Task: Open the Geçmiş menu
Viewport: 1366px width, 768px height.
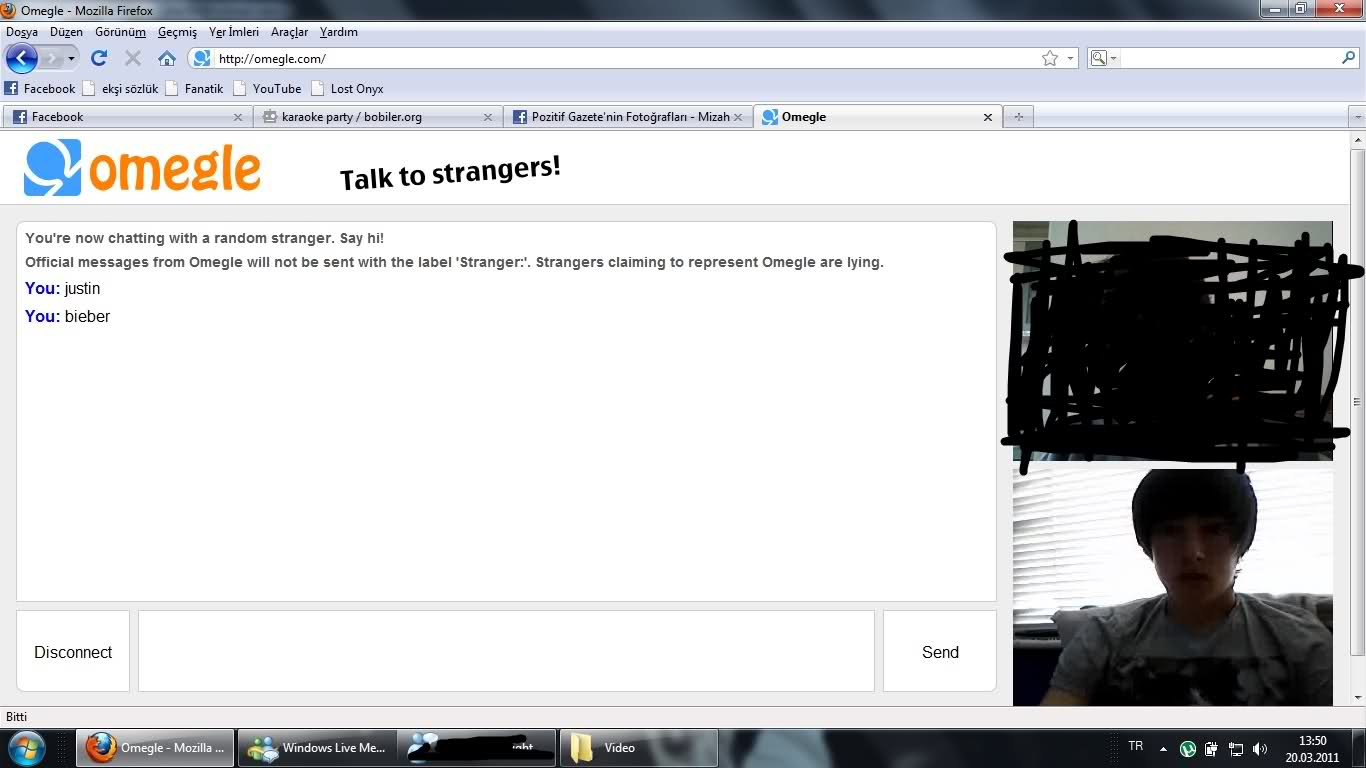Action: click(178, 32)
